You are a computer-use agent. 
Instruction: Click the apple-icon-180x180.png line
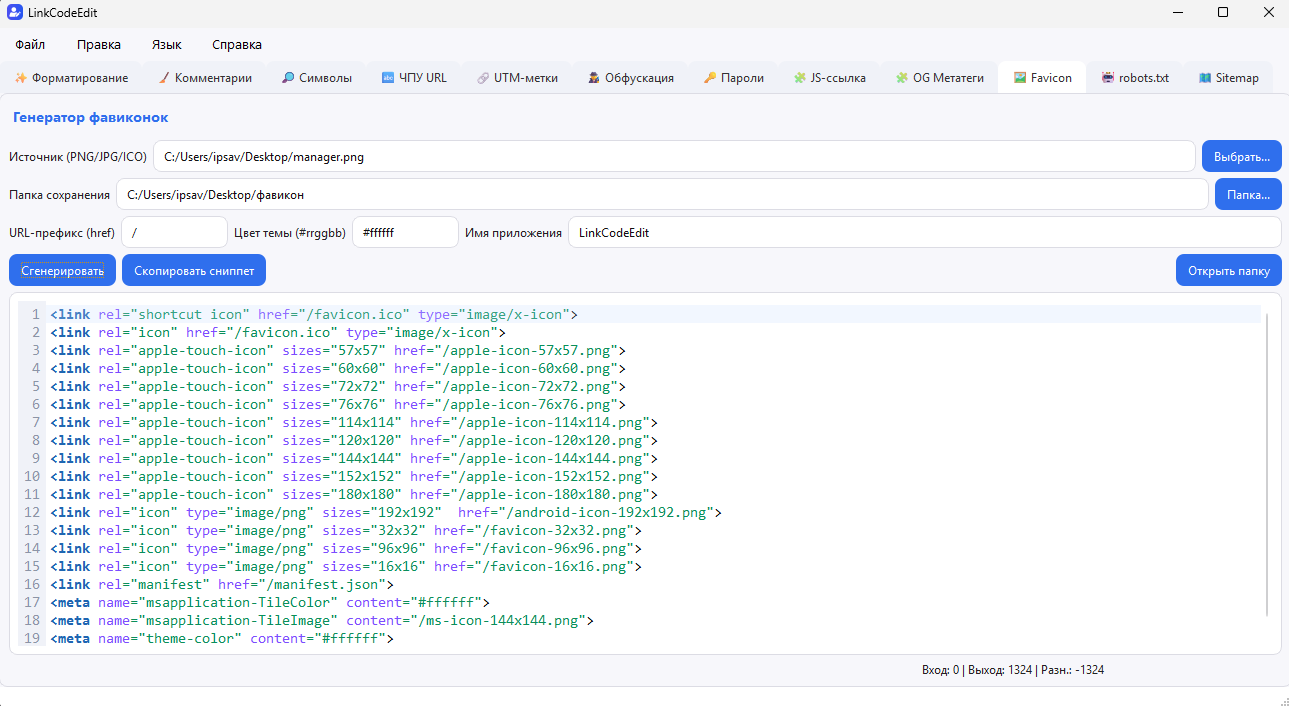pyautogui.click(x=354, y=494)
